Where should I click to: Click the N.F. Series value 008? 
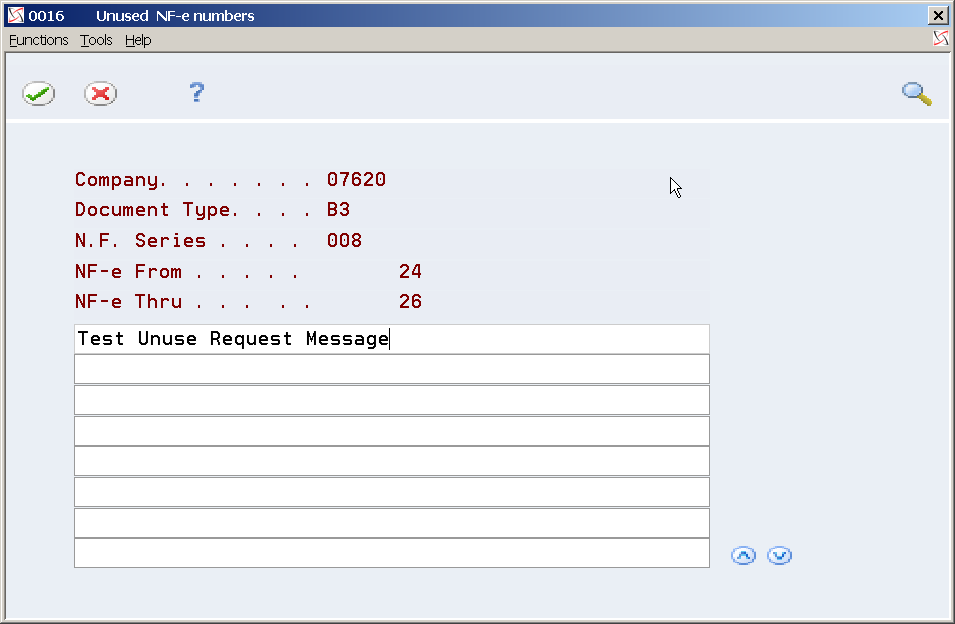click(345, 240)
